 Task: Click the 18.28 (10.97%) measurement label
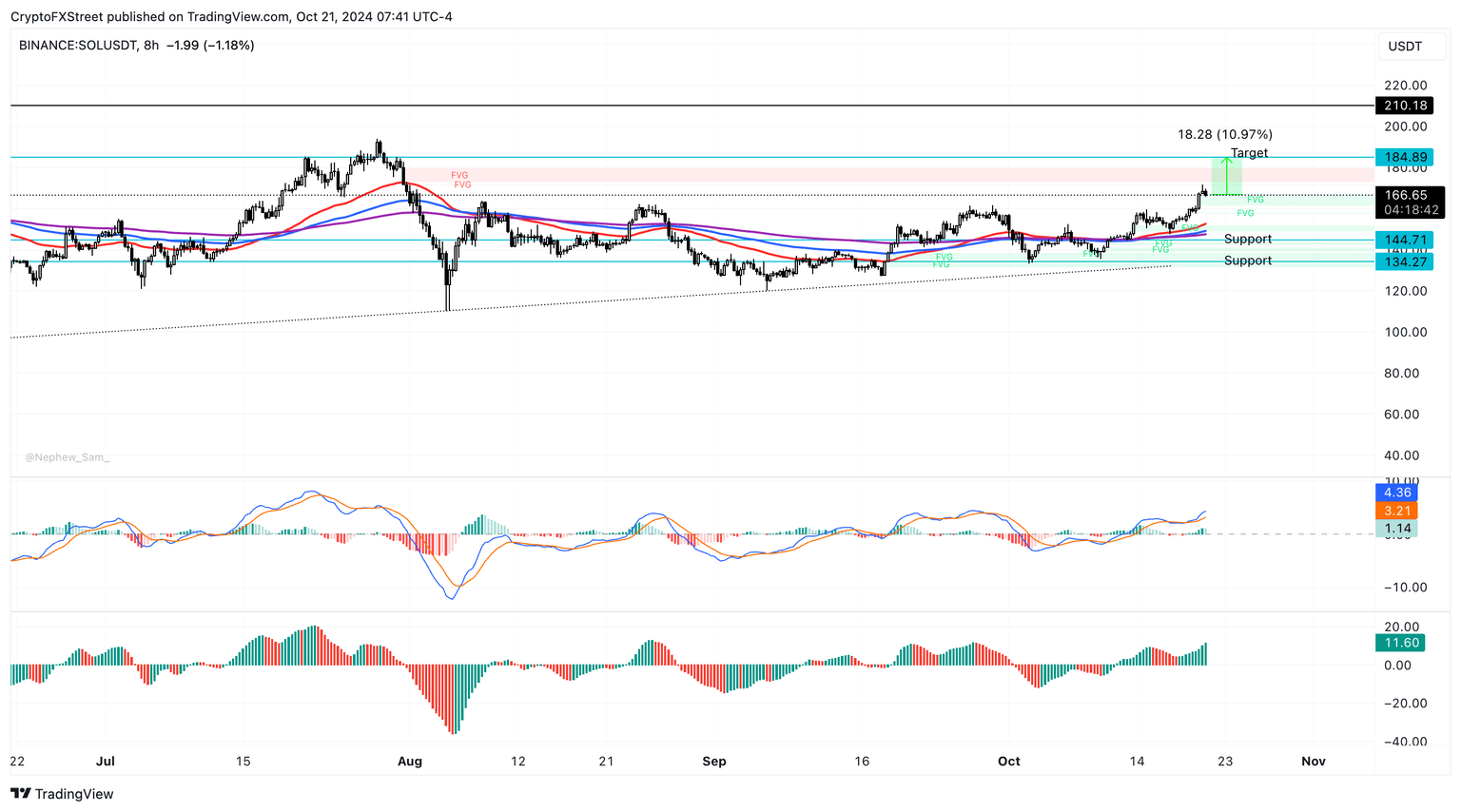[x=1224, y=134]
